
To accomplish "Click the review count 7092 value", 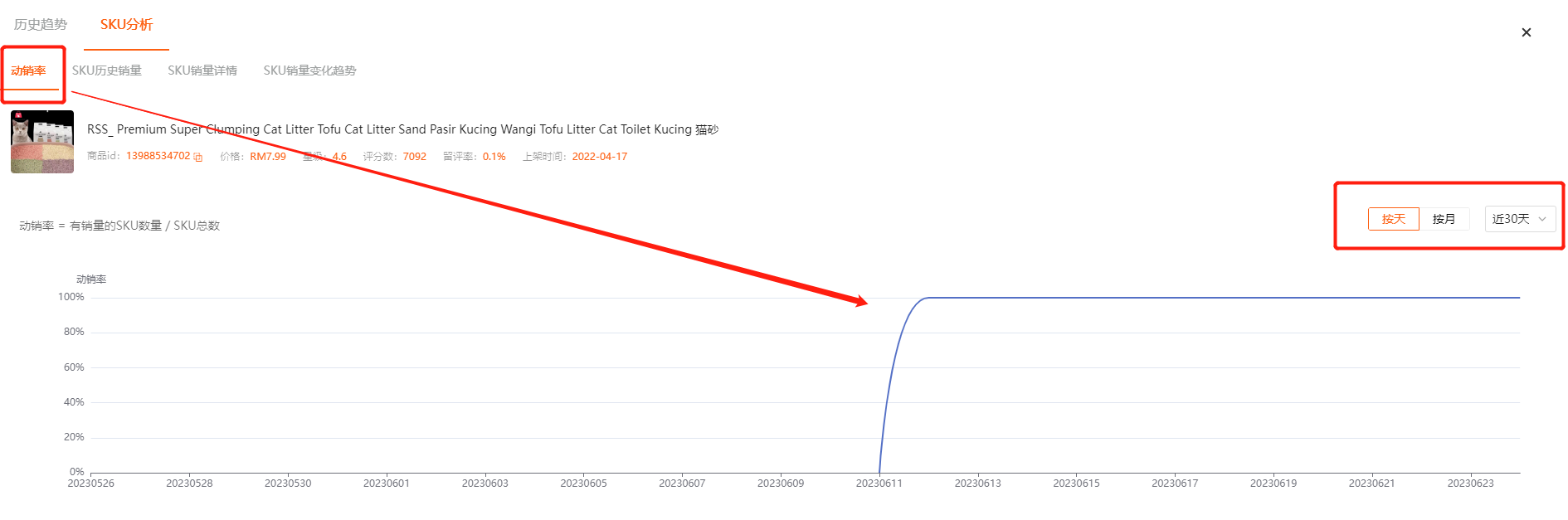I will tap(415, 157).
